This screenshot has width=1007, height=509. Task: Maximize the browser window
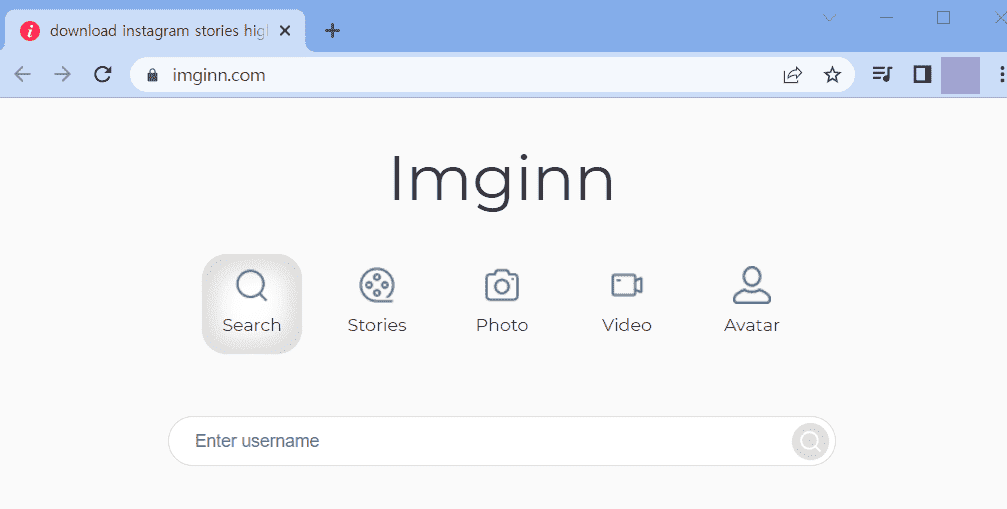(943, 17)
